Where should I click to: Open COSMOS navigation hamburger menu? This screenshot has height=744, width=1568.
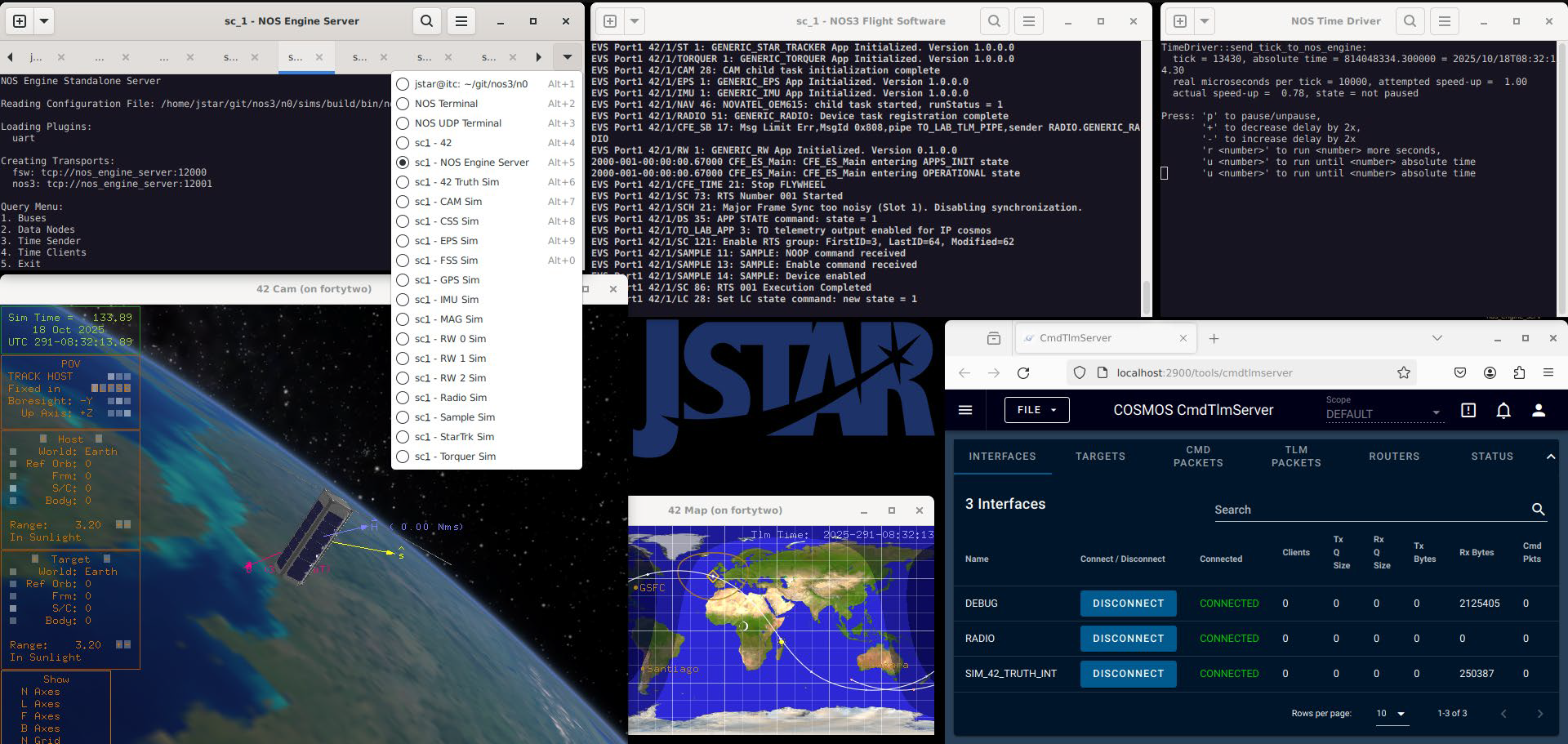[965, 410]
